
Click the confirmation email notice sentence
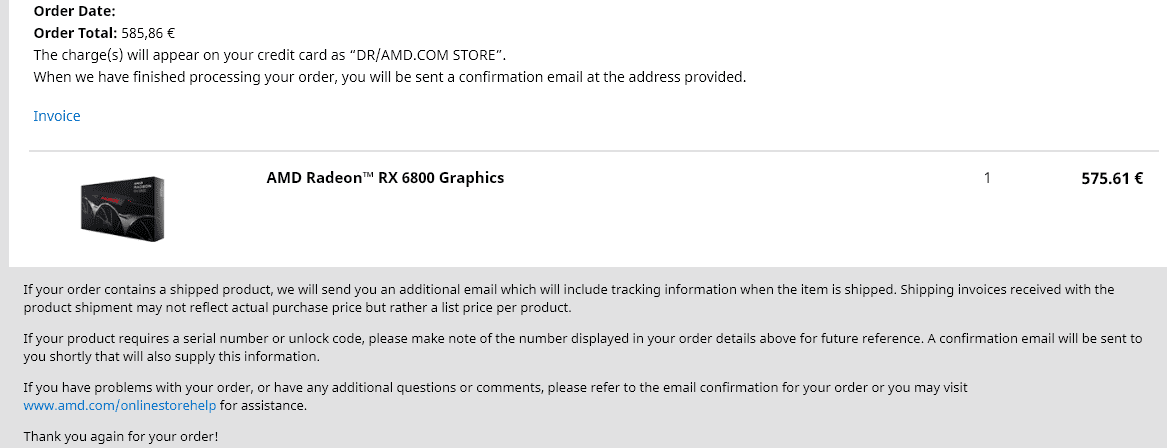click(389, 77)
